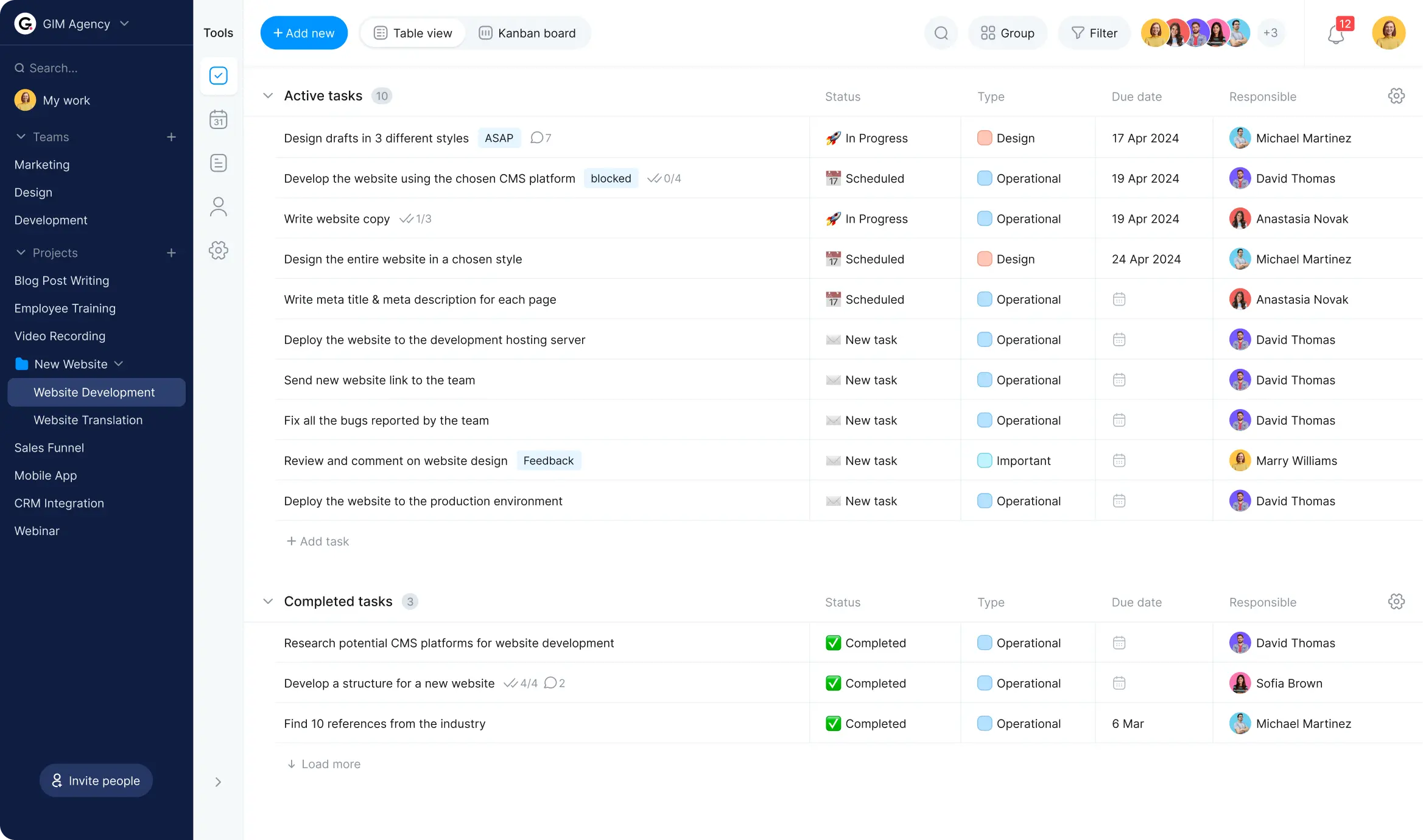
Task: Open the Marketing team
Action: point(42,164)
